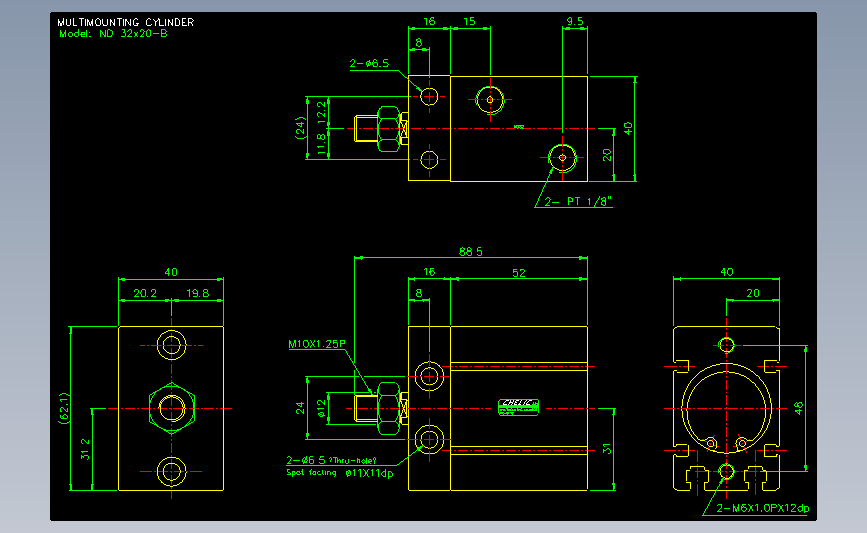Screen dimensions: 867x533
Task: Select the top mounting hole in left end view
Action: 171,345
